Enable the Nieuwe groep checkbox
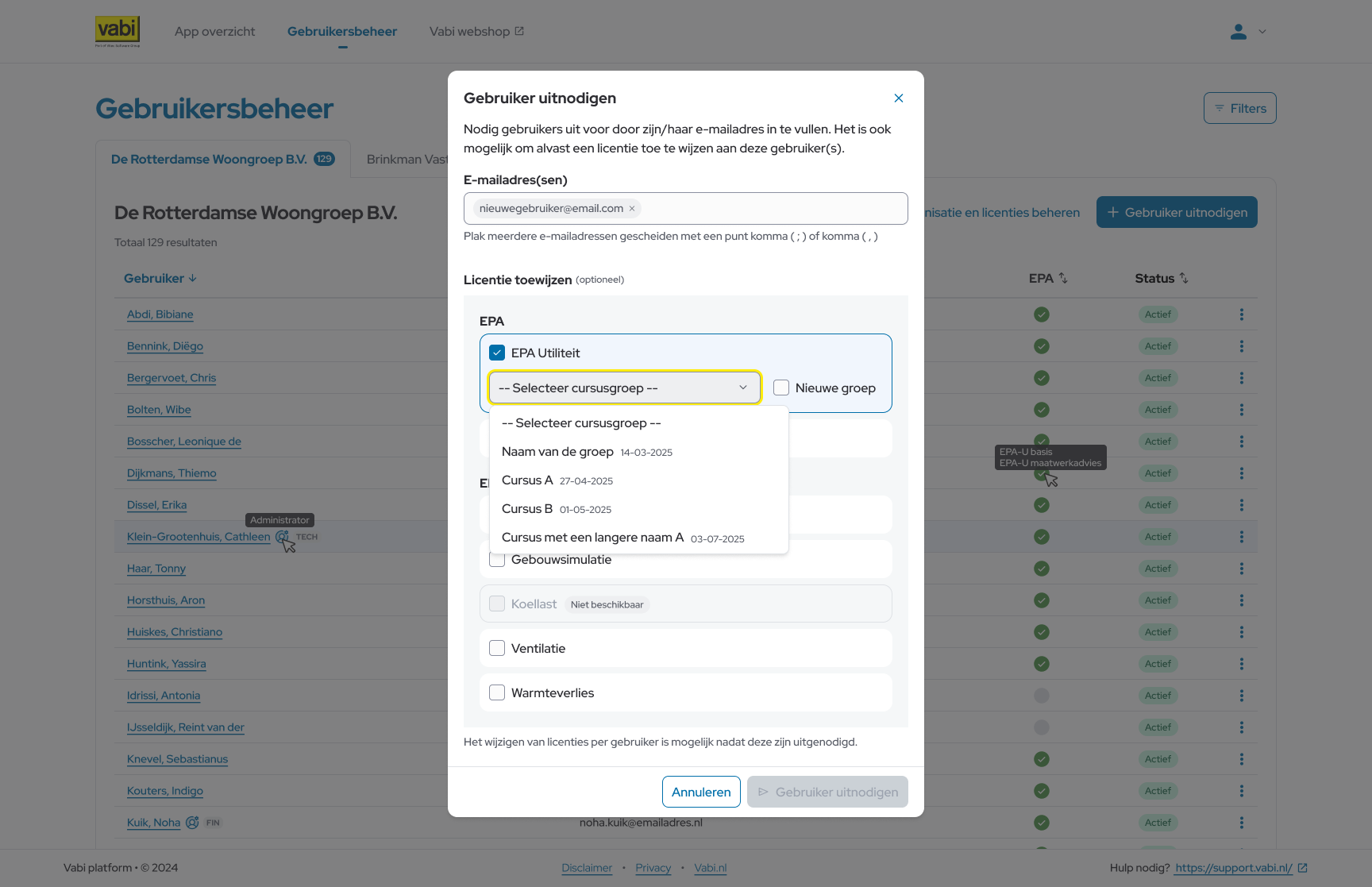1372x887 pixels. click(781, 388)
